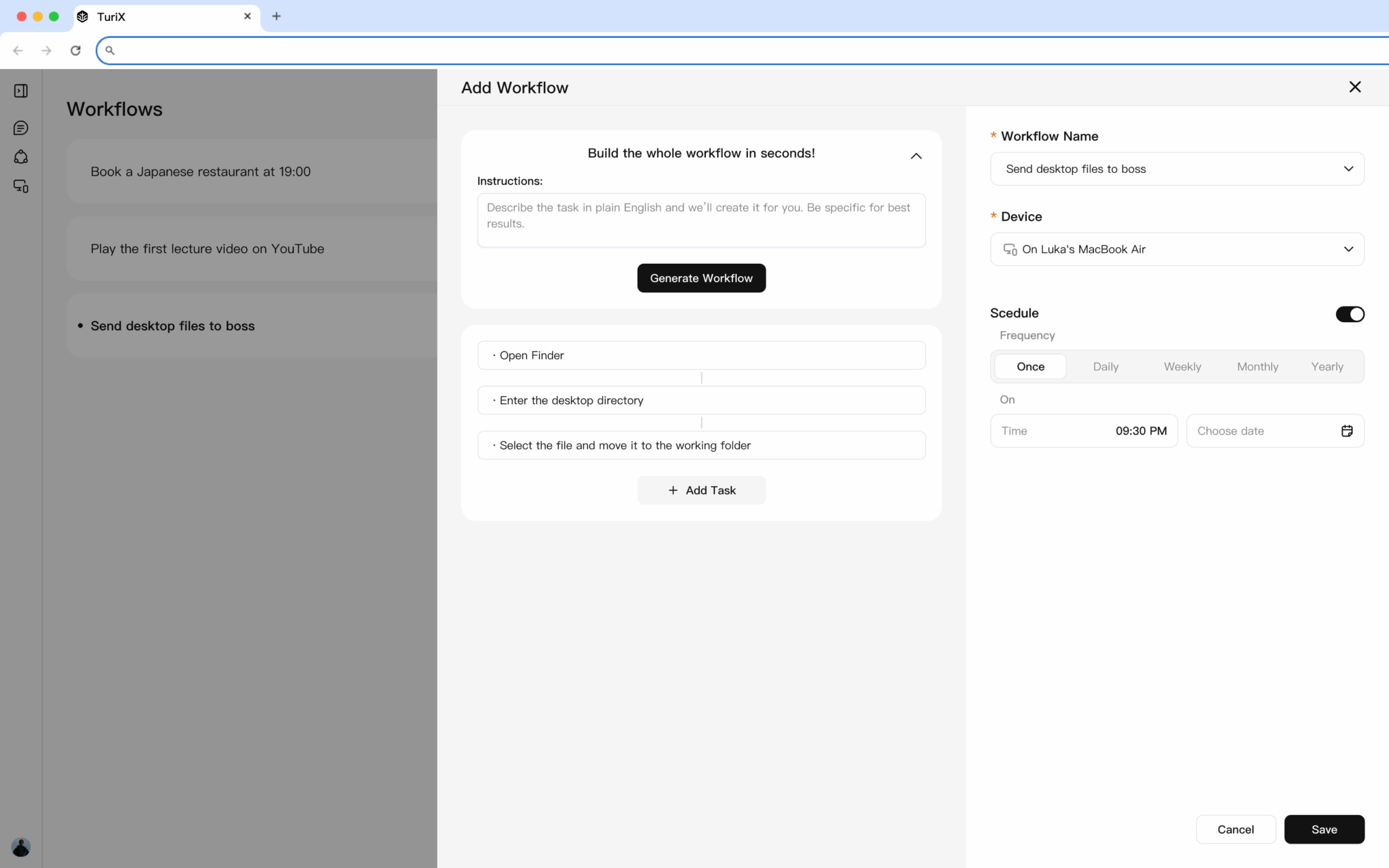Click the Instructions text area
Screen dimensions: 1389x868
coord(701,220)
